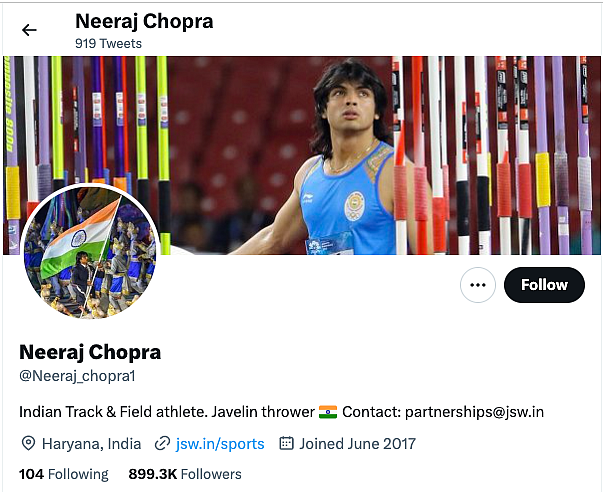Click the 919 Tweets count
The height and width of the screenshot is (492, 603).
pos(108,44)
